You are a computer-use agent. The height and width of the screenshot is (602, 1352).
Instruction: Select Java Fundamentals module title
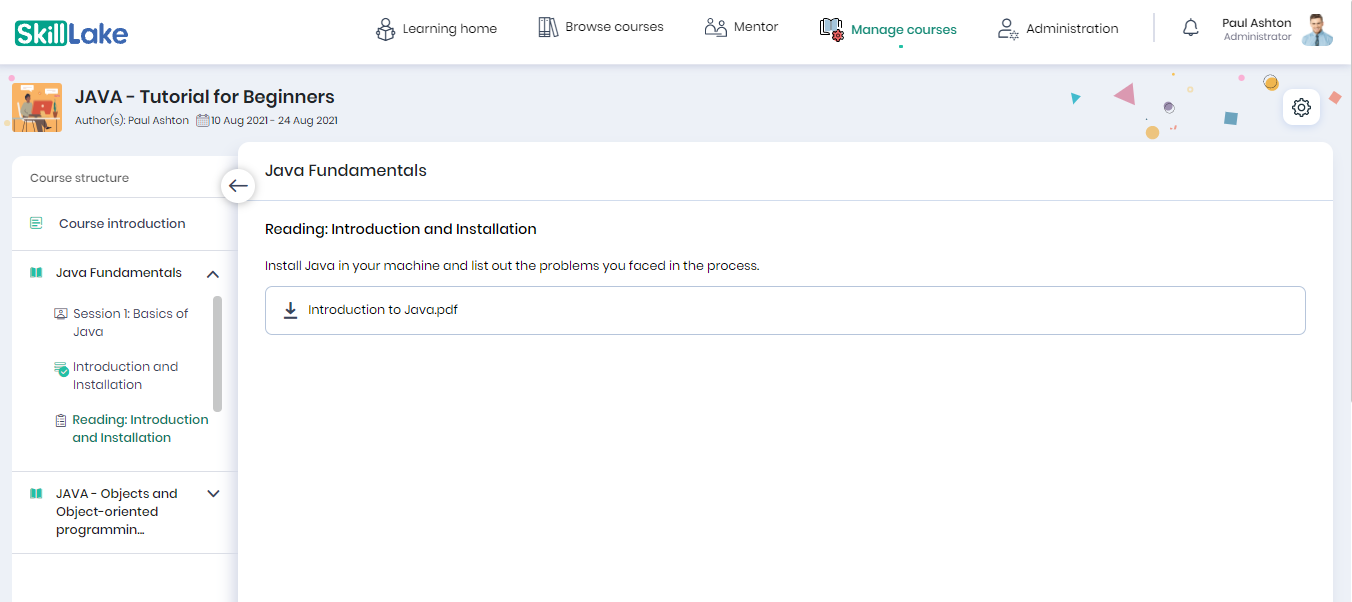click(x=119, y=273)
